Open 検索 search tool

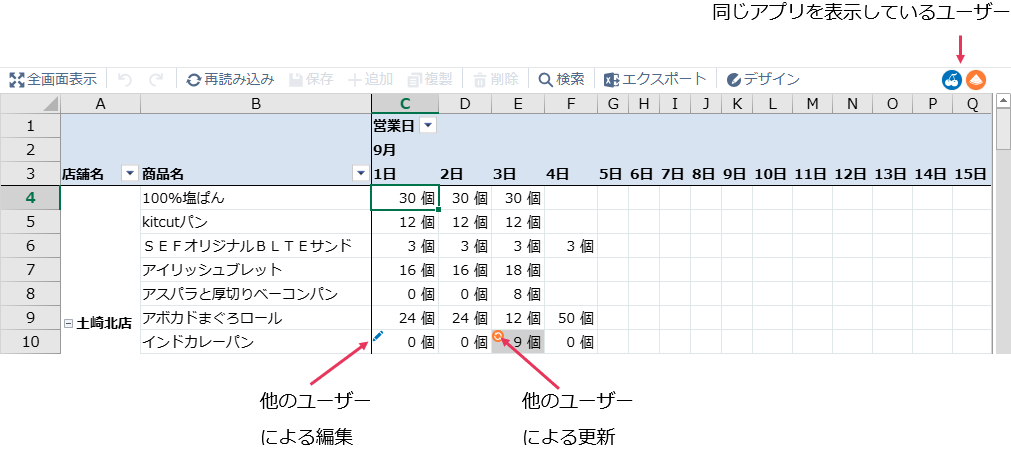561,79
